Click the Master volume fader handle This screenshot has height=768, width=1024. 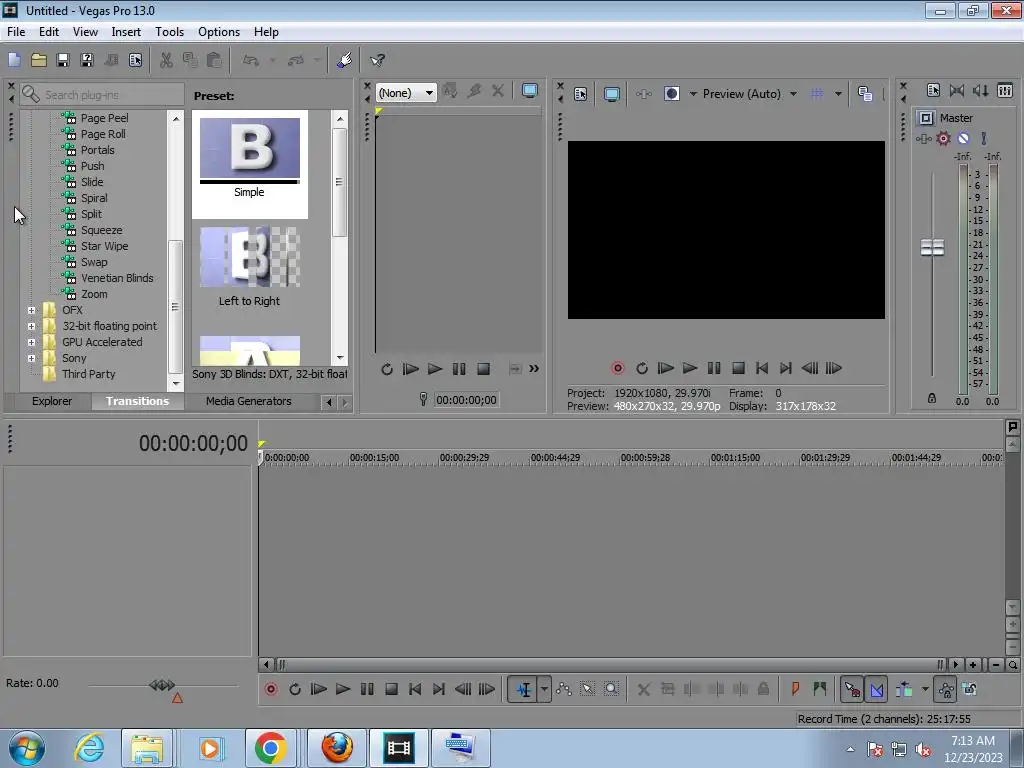point(932,248)
